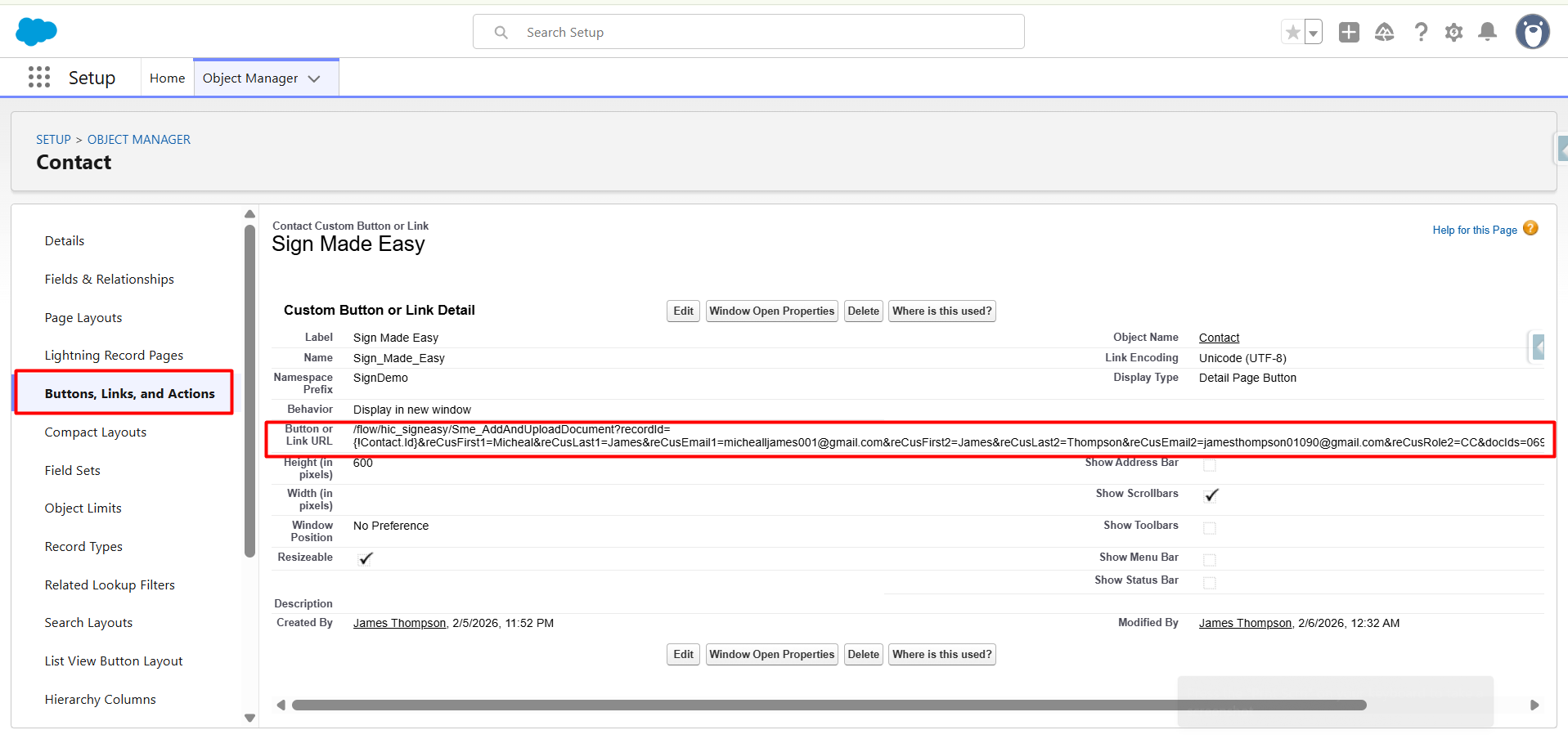Click the sidebar scroll up arrow
This screenshot has height=739, width=1568.
click(x=250, y=214)
